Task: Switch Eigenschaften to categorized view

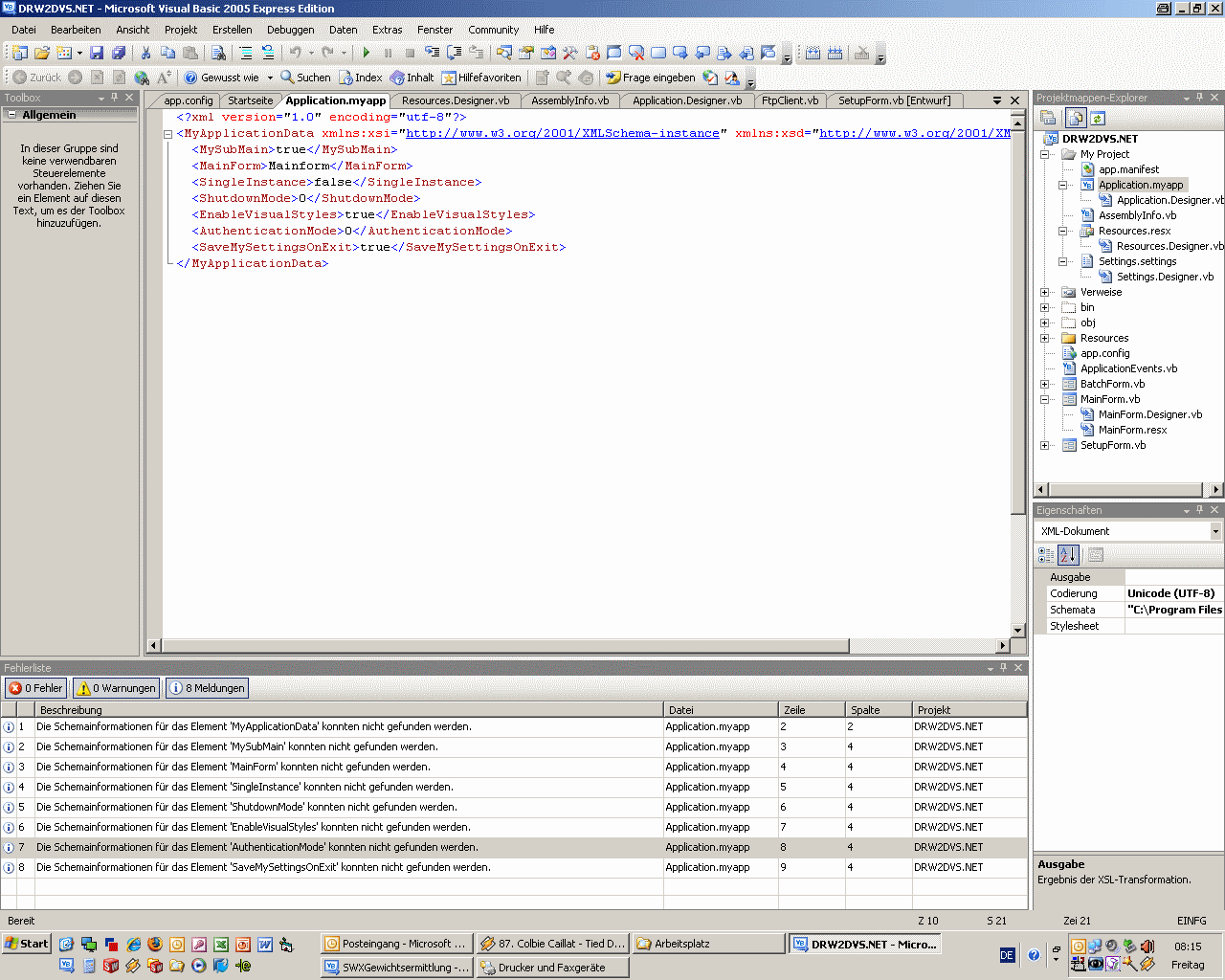Action: pyautogui.click(x=1047, y=554)
